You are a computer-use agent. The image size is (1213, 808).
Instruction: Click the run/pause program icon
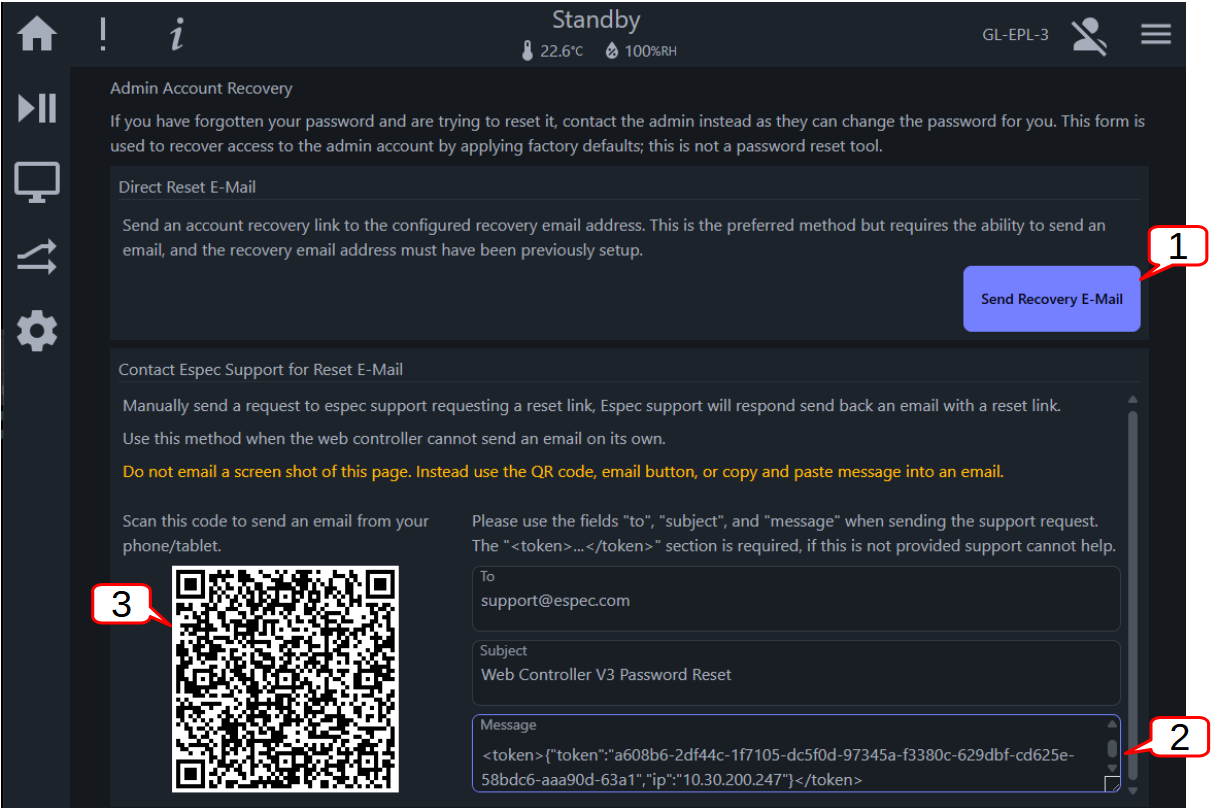pyautogui.click(x=37, y=108)
